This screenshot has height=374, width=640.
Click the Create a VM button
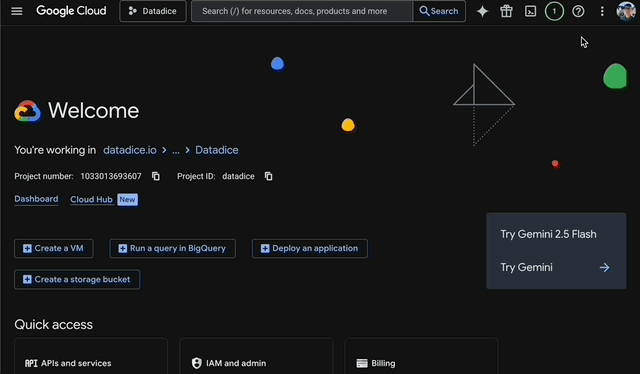point(54,248)
